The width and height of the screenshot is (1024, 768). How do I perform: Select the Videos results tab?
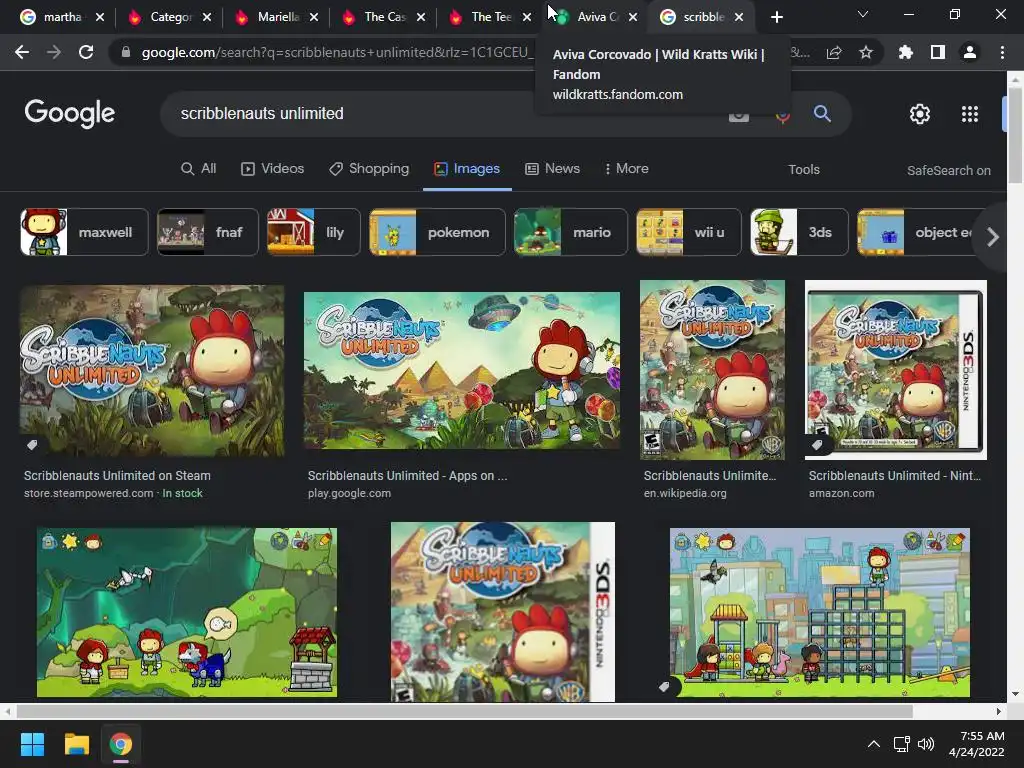click(272, 168)
